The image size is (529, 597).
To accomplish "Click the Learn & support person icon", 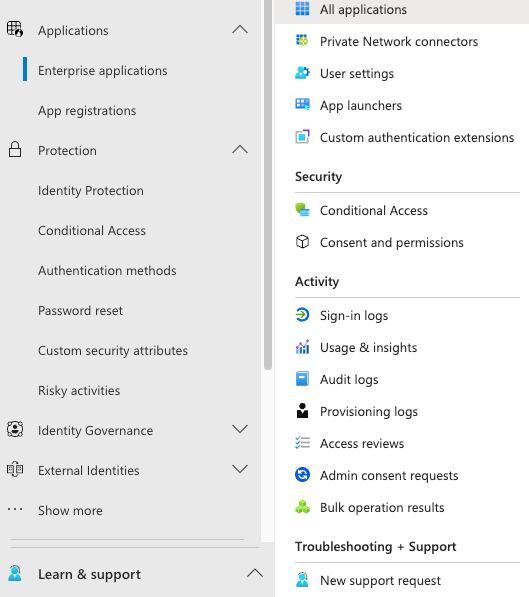I will pyautogui.click(x=15, y=573).
